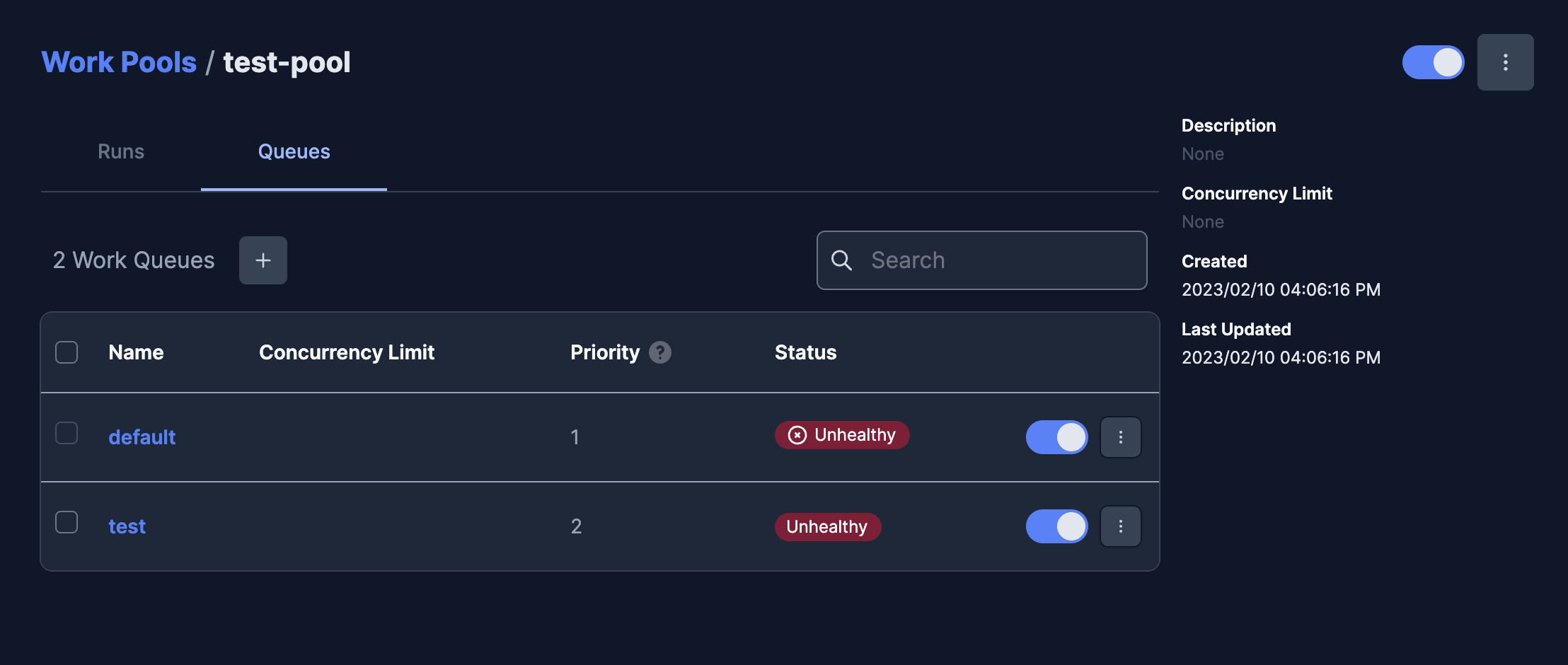Select the Queues tab
The width and height of the screenshot is (1568, 665).
294,151
